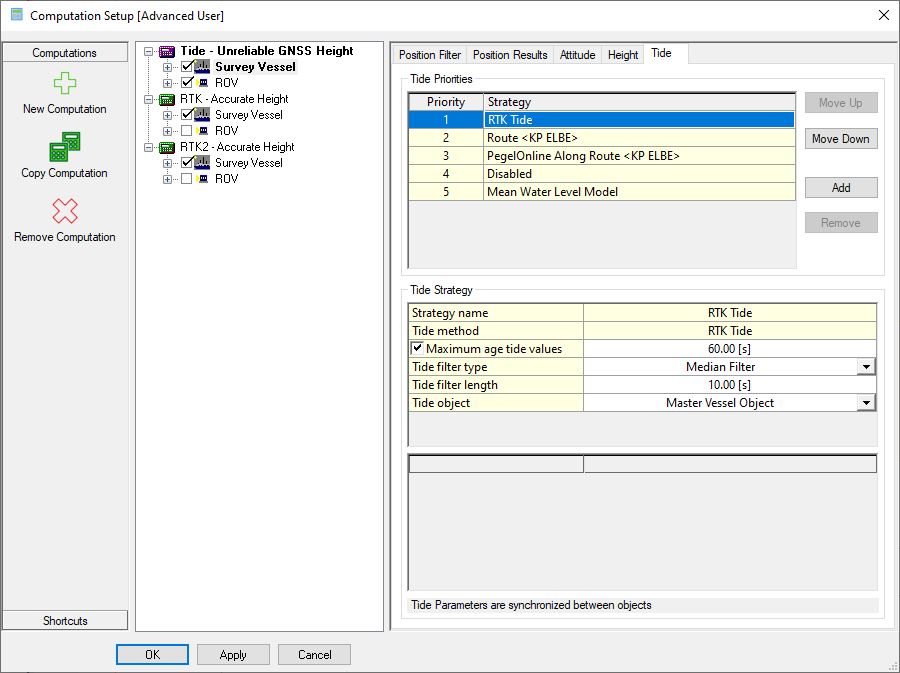Viewport: 900px width, 673px height.
Task: Select Mean Water Level Model row
Action: (x=602, y=192)
